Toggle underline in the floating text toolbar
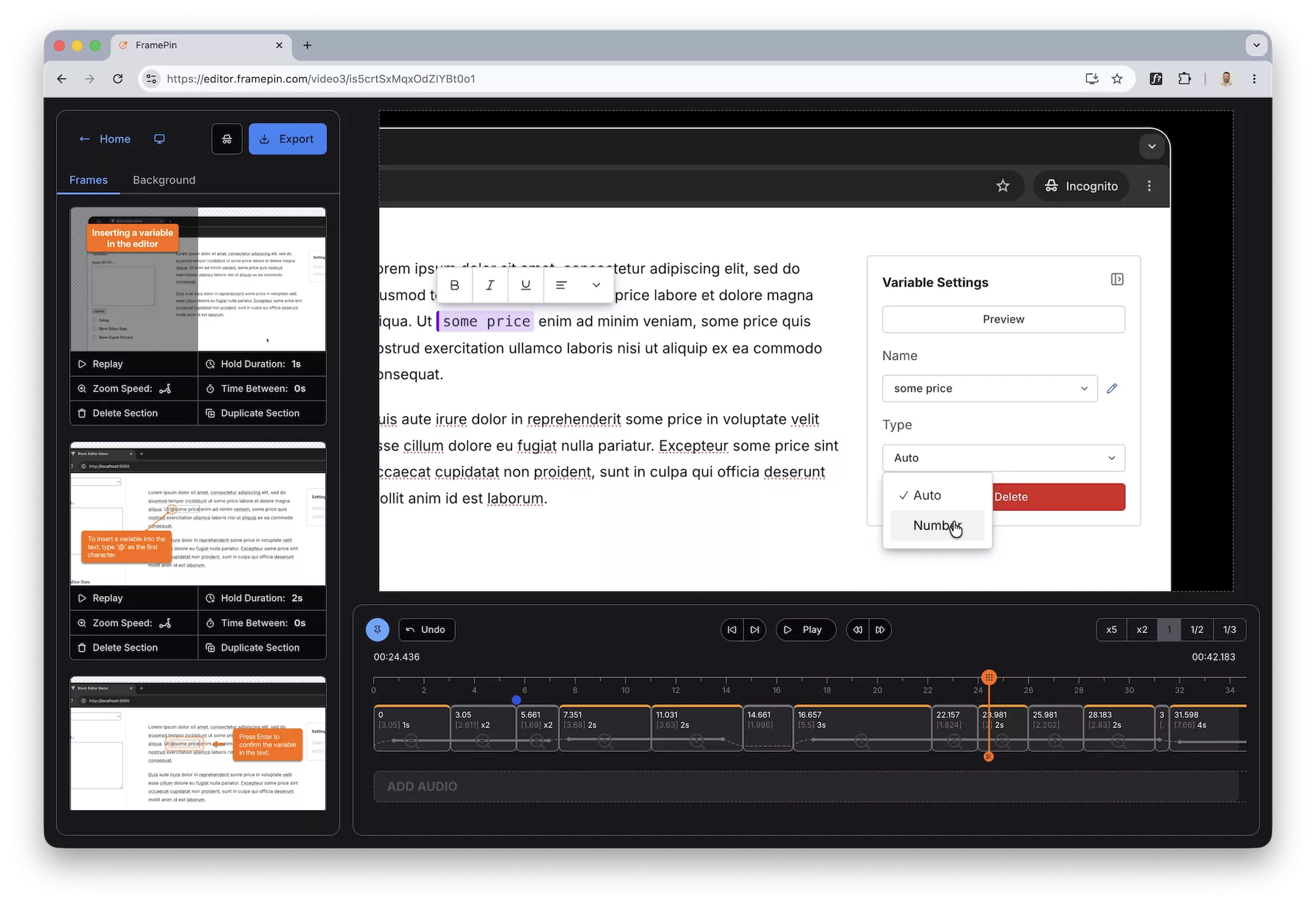The height and width of the screenshot is (906, 1316). pos(526,285)
